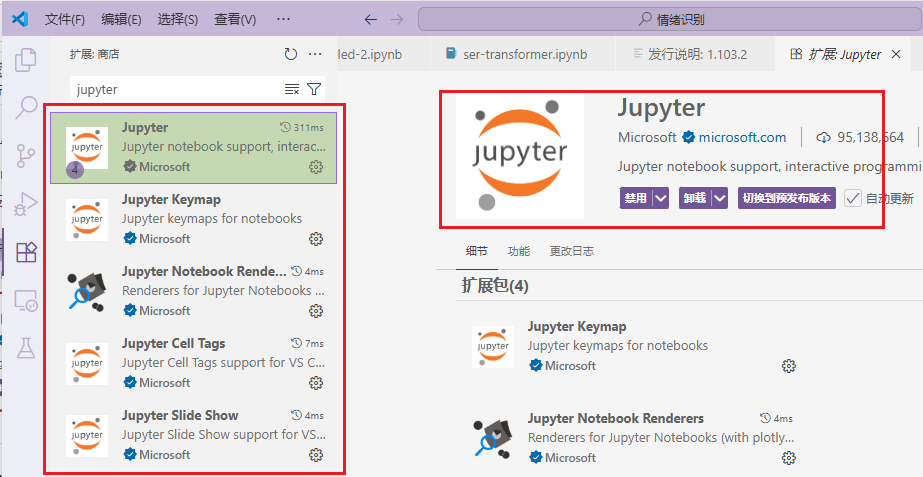Image resolution: width=923 pixels, height=477 pixels.
Task: Open the Selection menu
Action: coord(178,19)
